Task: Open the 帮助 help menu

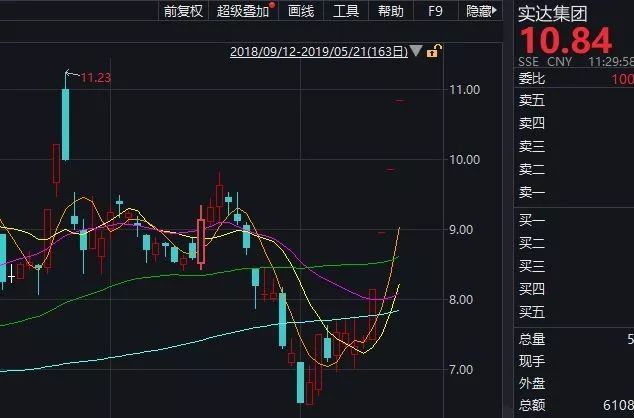Action: 391,11
